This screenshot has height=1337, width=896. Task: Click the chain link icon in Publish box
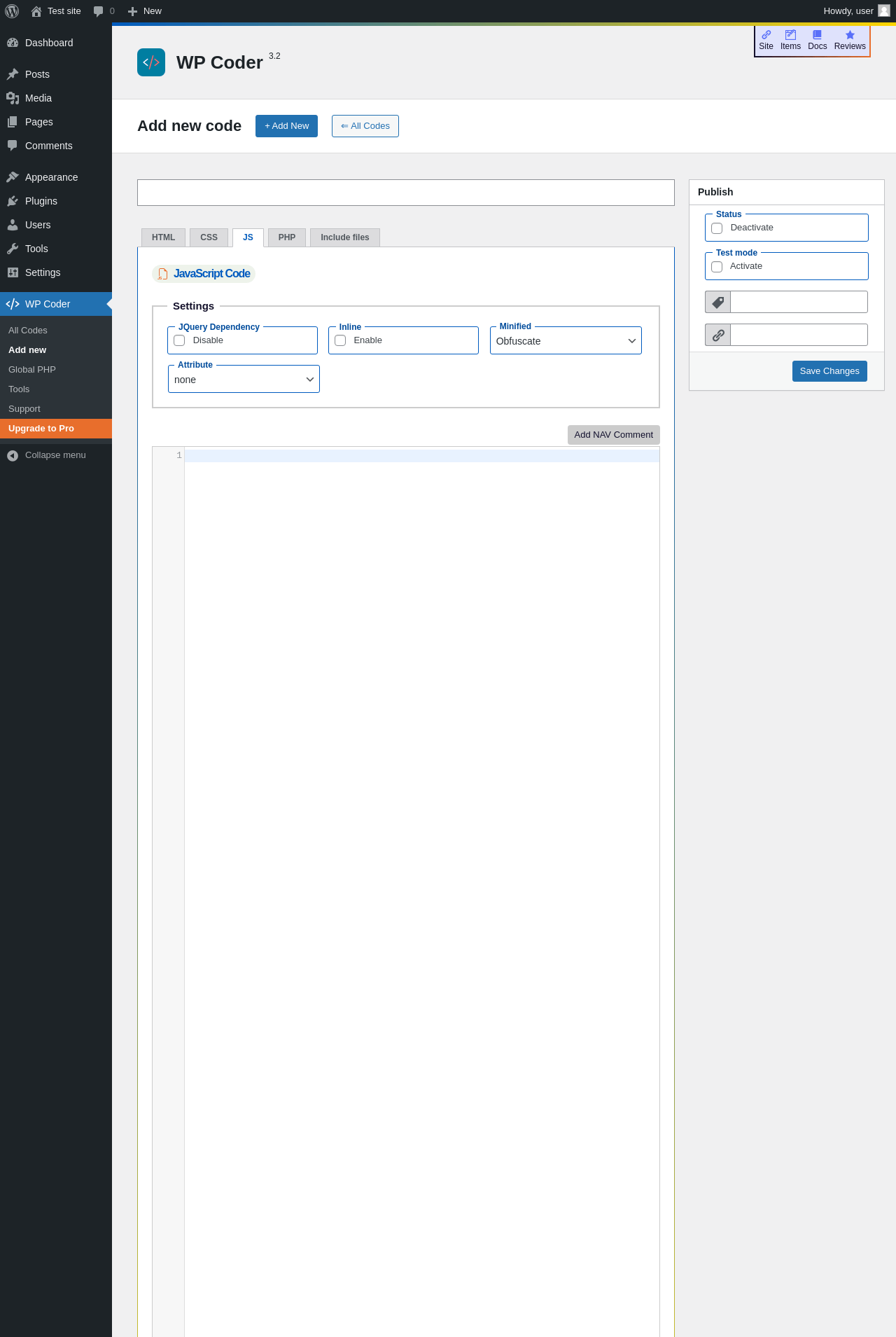[718, 335]
